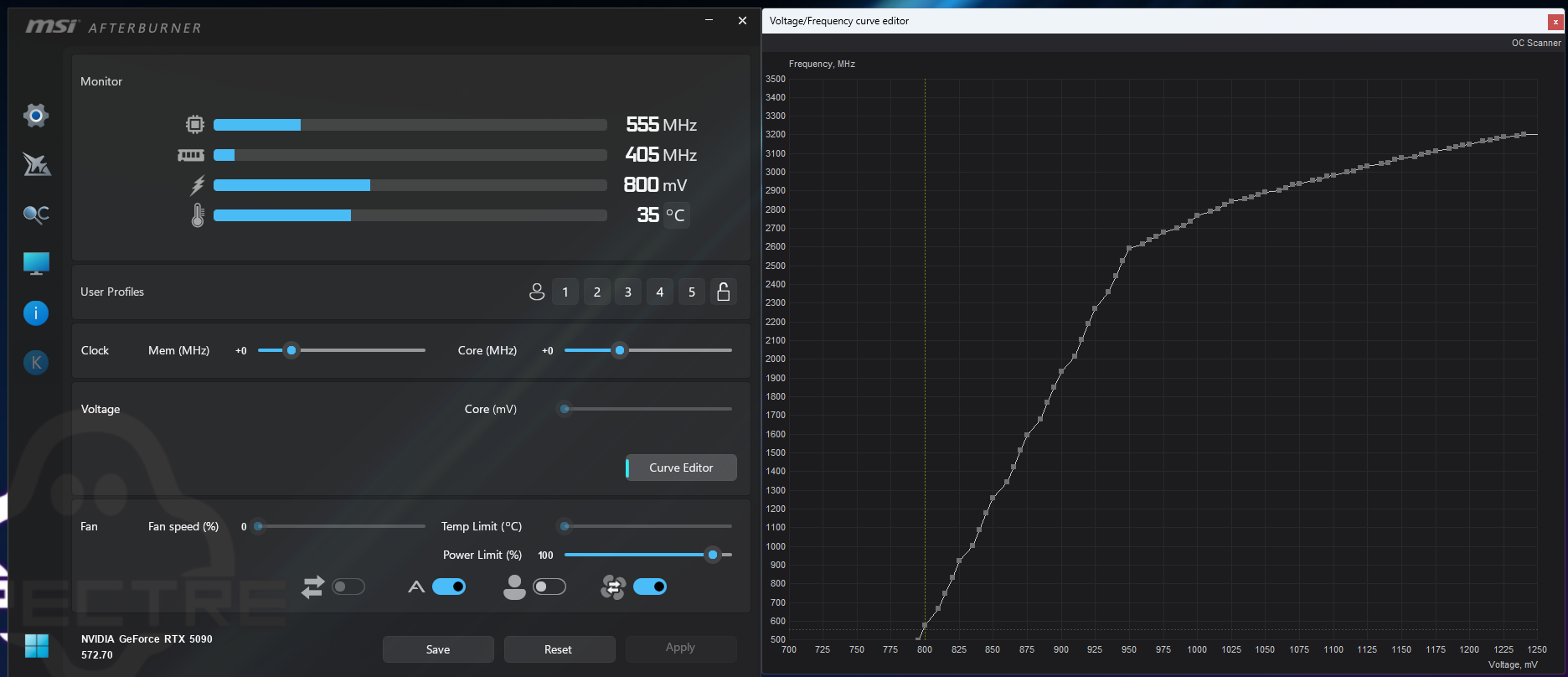
Task: Click the Windows logo startup icon
Action: [37, 646]
